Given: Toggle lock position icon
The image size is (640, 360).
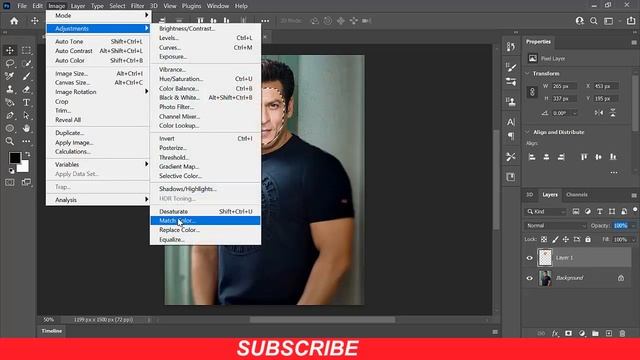Looking at the screenshot, I should (565, 240).
